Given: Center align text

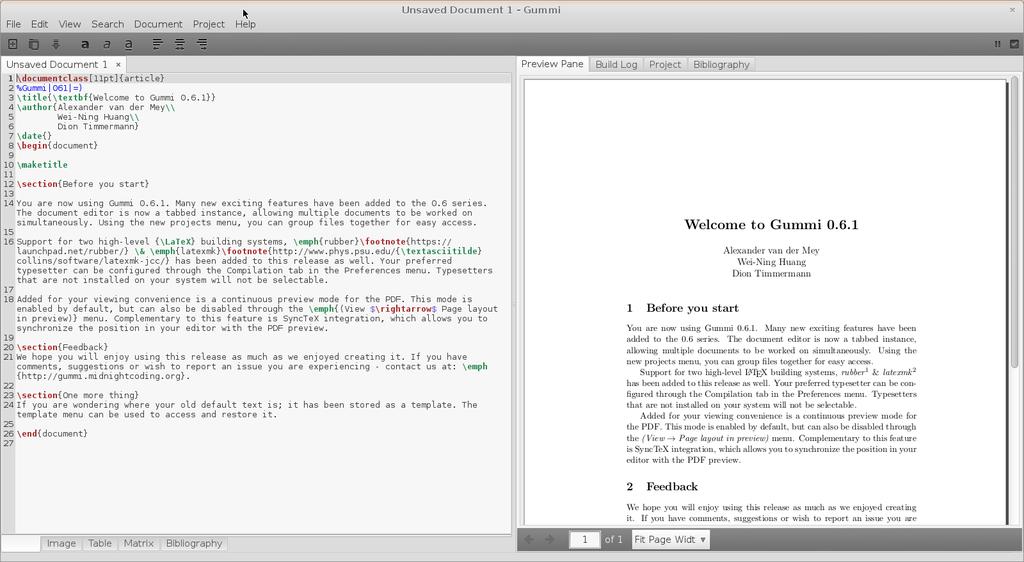Looking at the screenshot, I should [180, 44].
